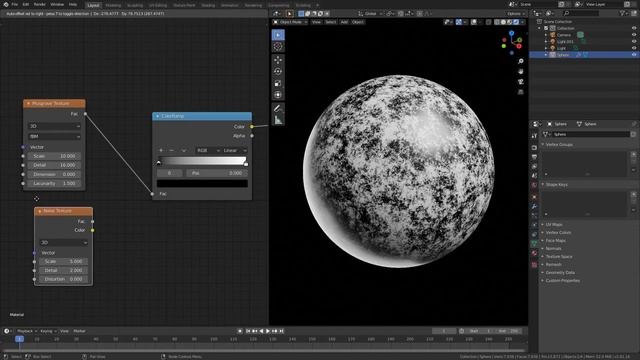
Task: Click the ColorRamp black color swatch
Action: [x=202, y=184]
